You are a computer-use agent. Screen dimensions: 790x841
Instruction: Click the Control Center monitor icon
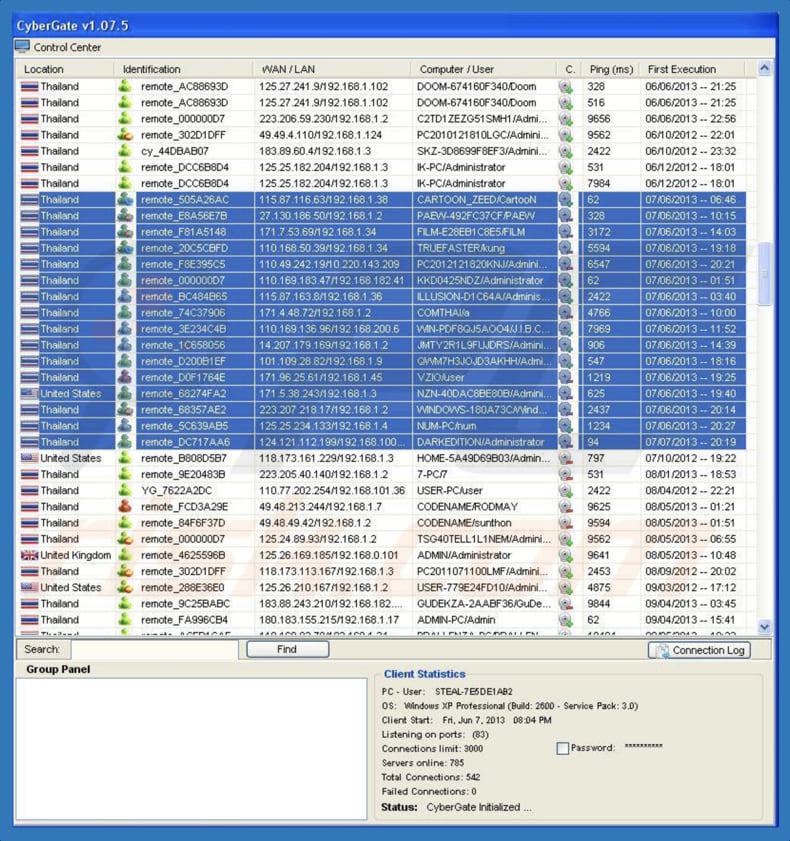tap(22, 47)
